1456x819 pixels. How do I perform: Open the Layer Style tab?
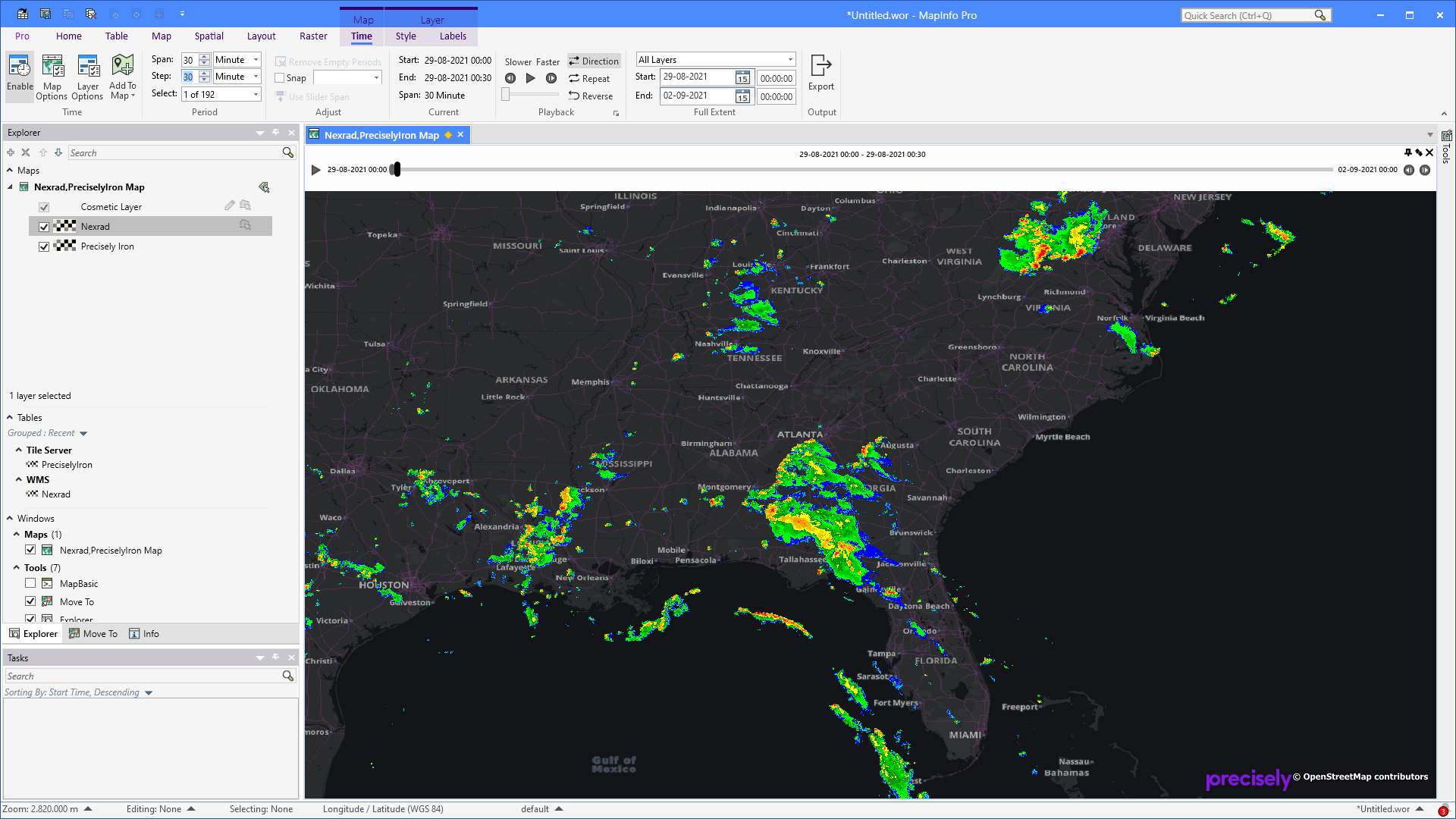point(406,36)
